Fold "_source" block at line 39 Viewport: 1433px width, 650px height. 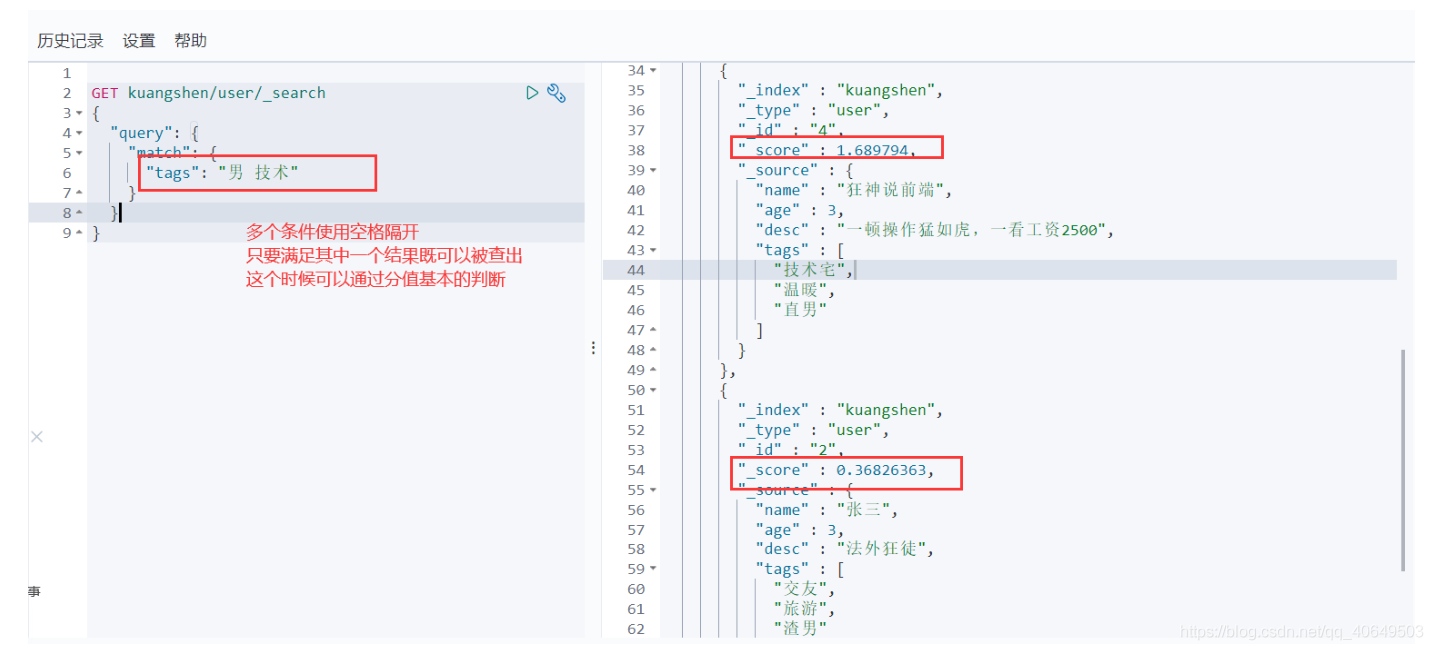coord(653,170)
